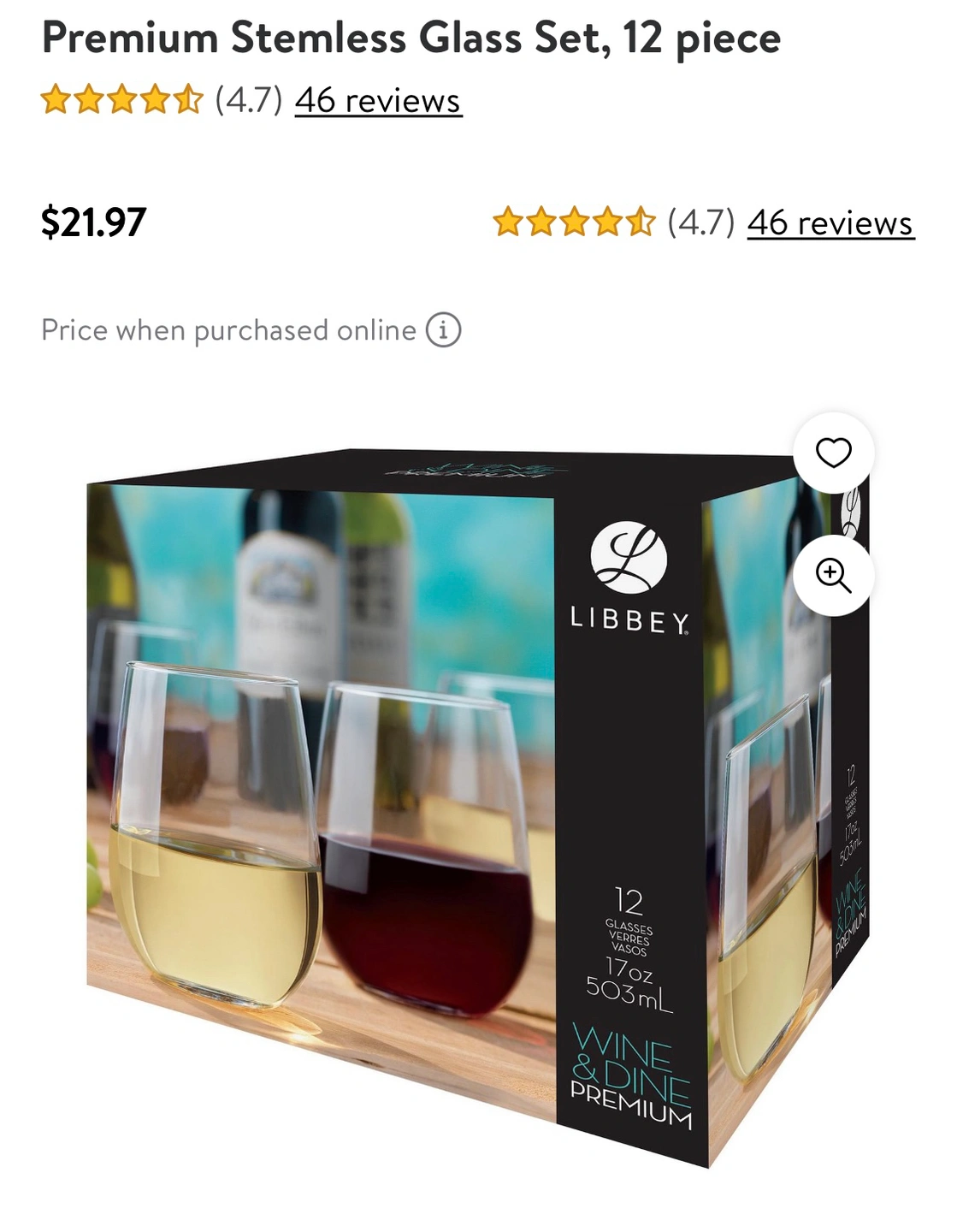Click the $21.97 price
The image size is (957, 1232).
tap(94, 222)
